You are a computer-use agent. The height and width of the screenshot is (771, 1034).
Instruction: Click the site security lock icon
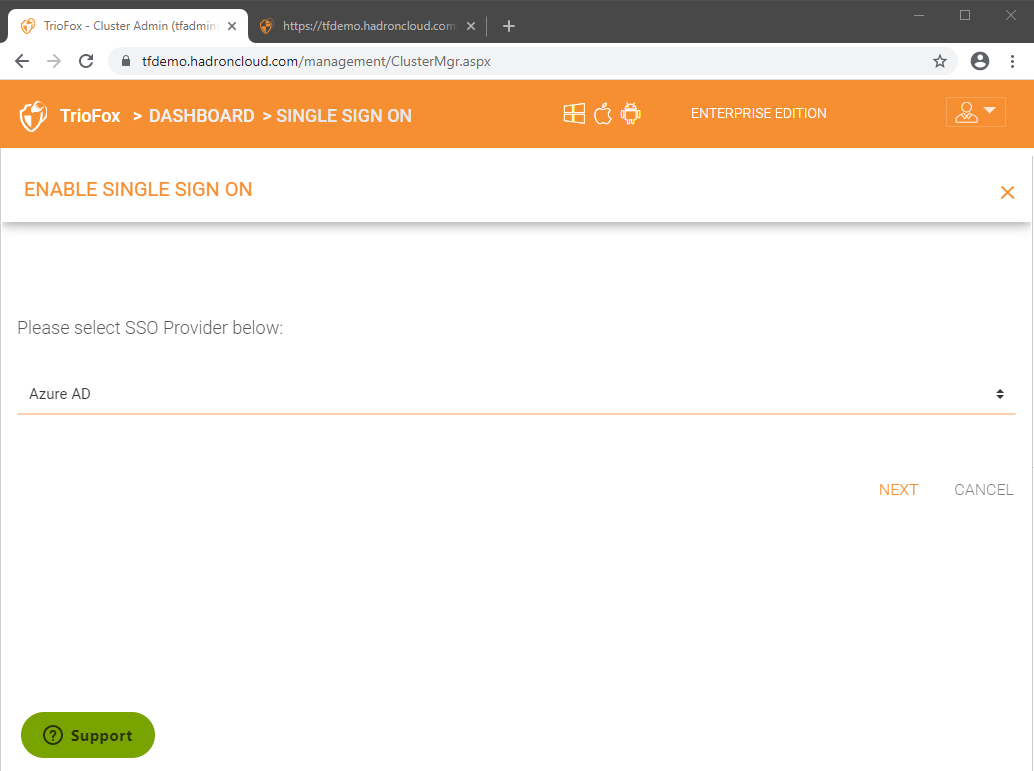click(126, 61)
